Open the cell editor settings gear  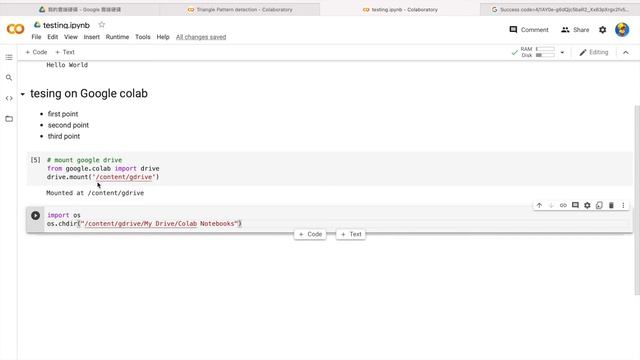pos(587,205)
